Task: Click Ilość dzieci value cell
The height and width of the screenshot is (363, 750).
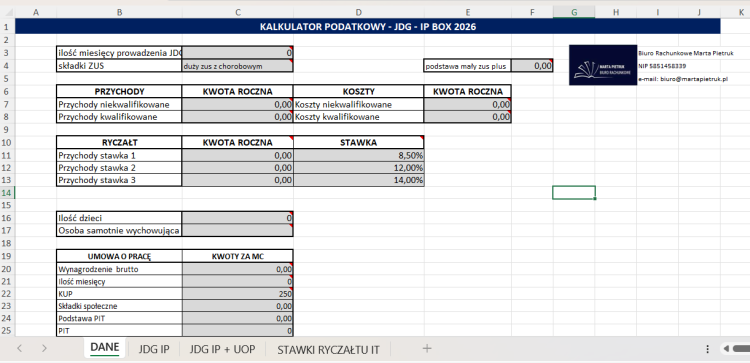Action: [238, 218]
